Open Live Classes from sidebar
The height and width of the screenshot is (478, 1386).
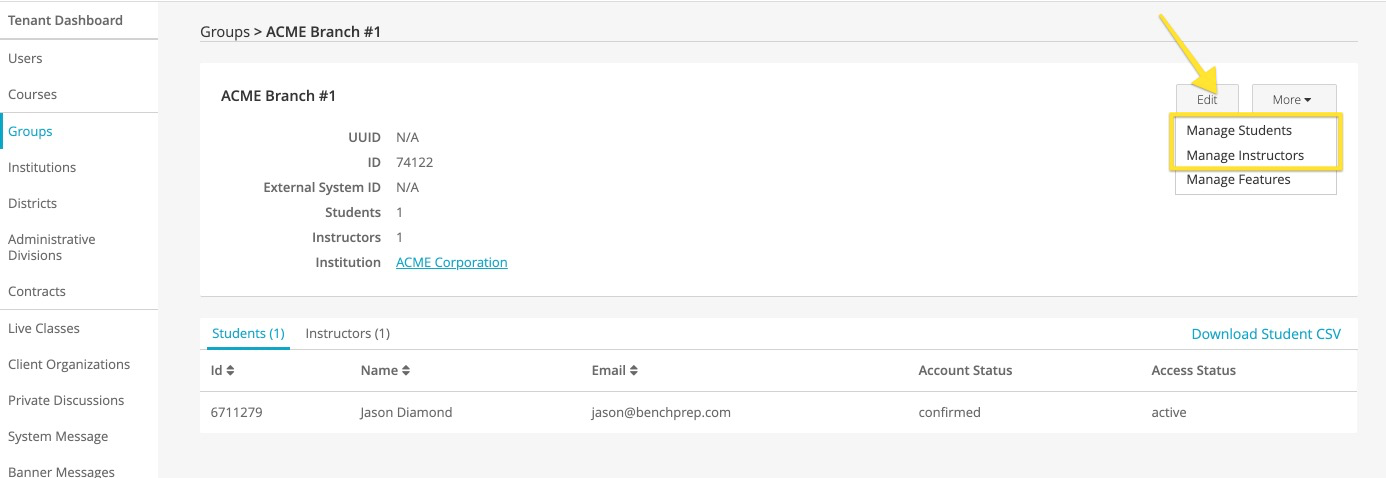click(x=44, y=329)
